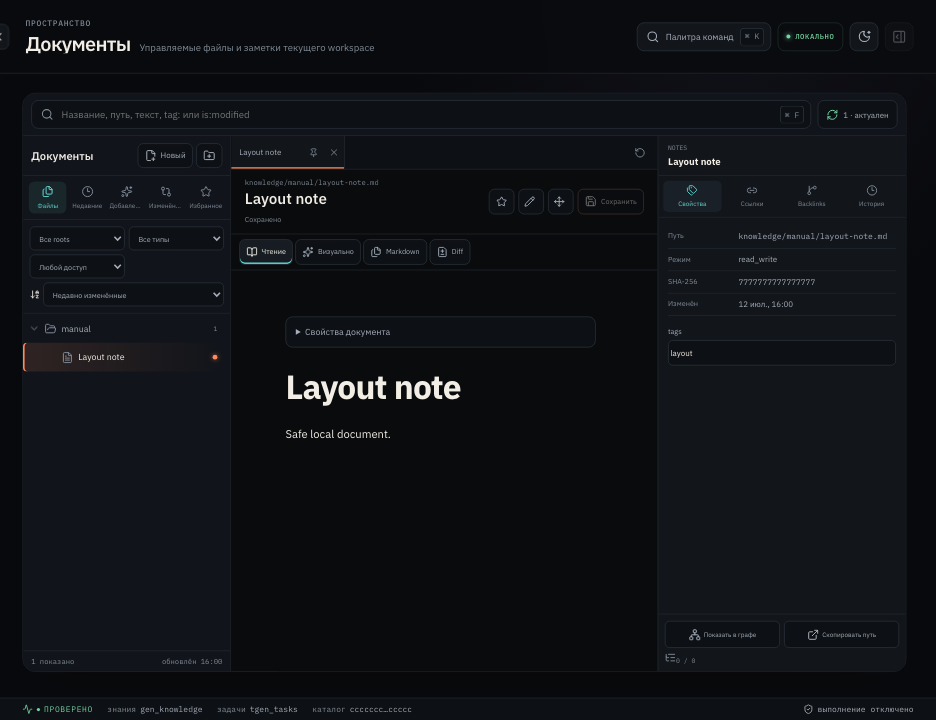Click the reload document icon
Image resolution: width=936 pixels, height=720 pixels.
coord(639,153)
